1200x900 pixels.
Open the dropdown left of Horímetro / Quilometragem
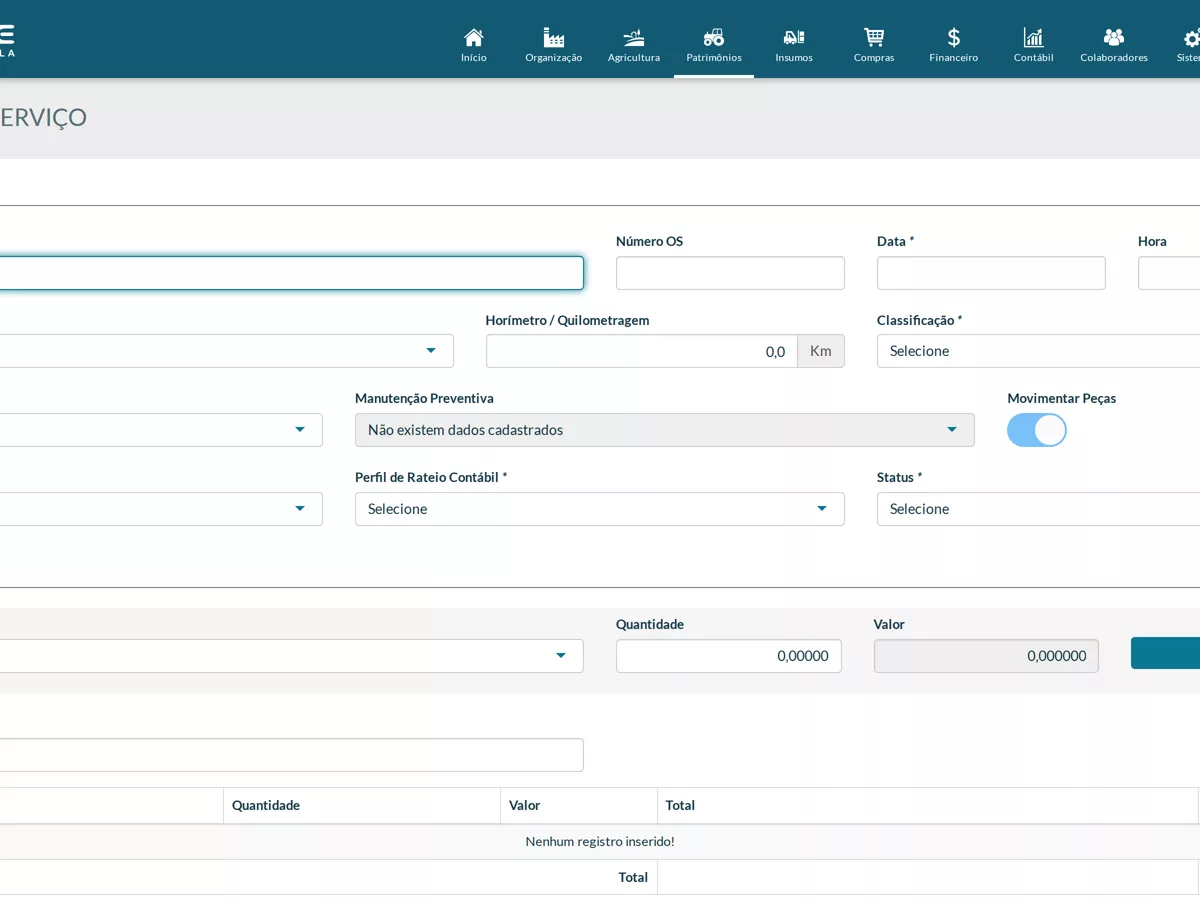tap(226, 351)
